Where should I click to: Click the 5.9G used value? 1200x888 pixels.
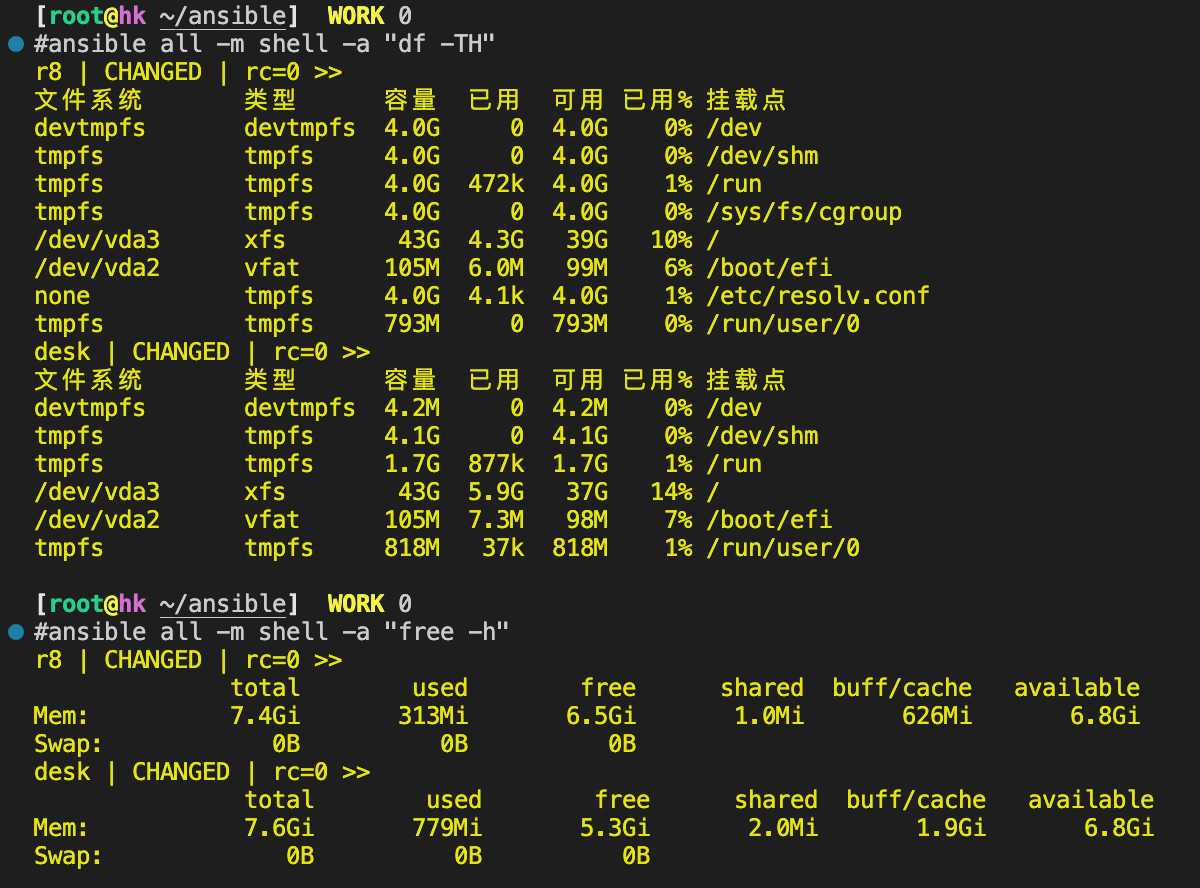point(496,492)
